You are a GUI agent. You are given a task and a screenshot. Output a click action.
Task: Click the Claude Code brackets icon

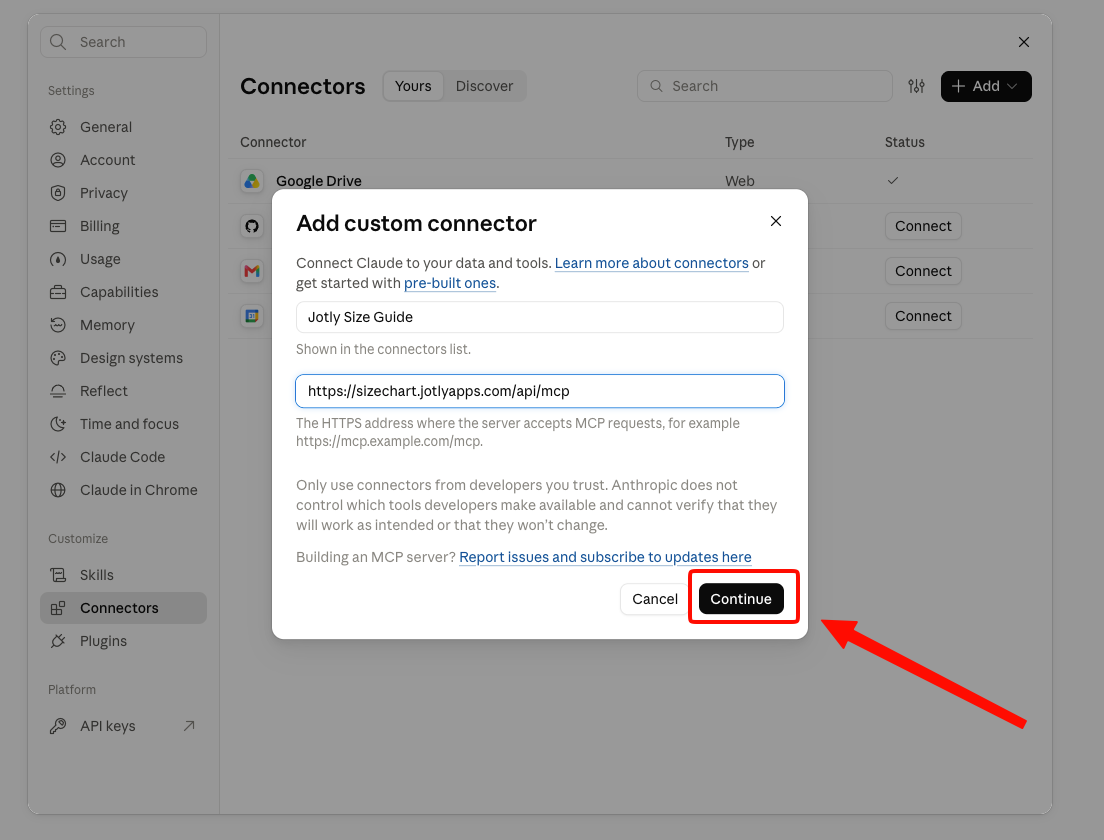(58, 457)
